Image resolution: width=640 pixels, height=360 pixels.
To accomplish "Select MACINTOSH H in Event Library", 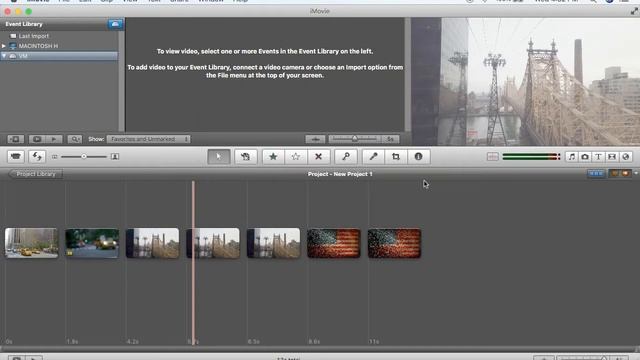I will pos(38,46).
